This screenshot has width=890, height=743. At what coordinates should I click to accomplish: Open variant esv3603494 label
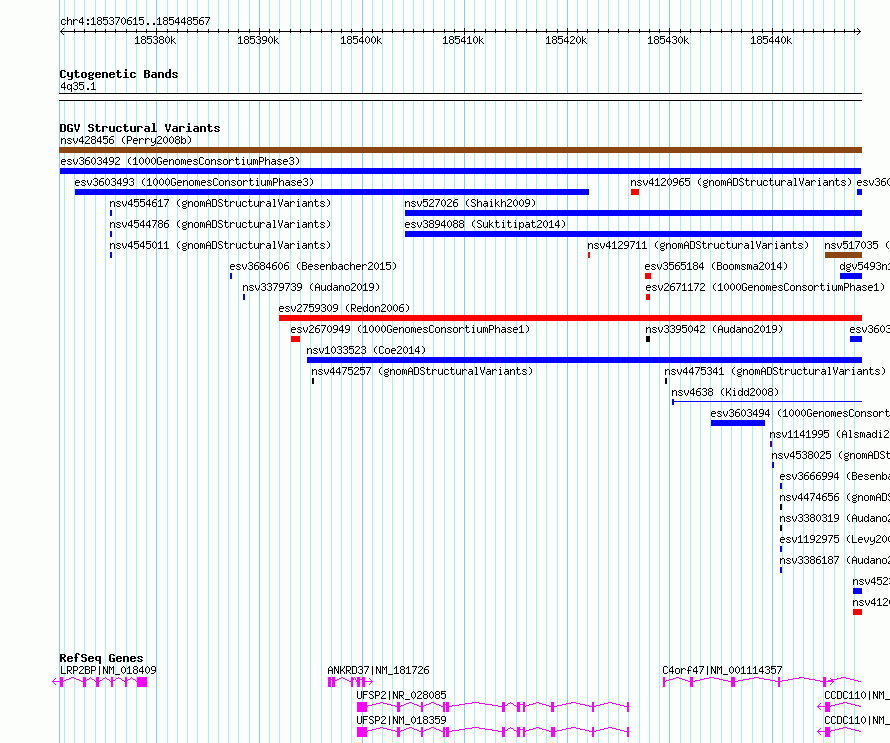point(800,413)
